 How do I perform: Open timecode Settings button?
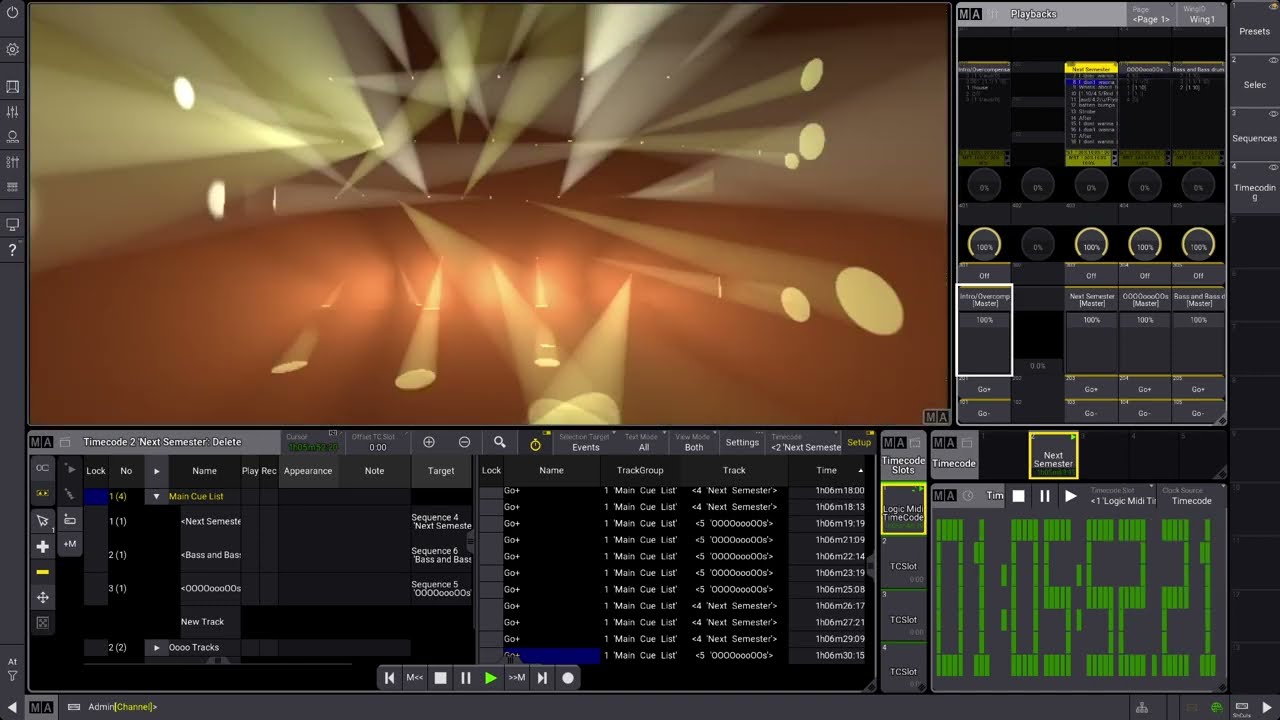point(742,442)
